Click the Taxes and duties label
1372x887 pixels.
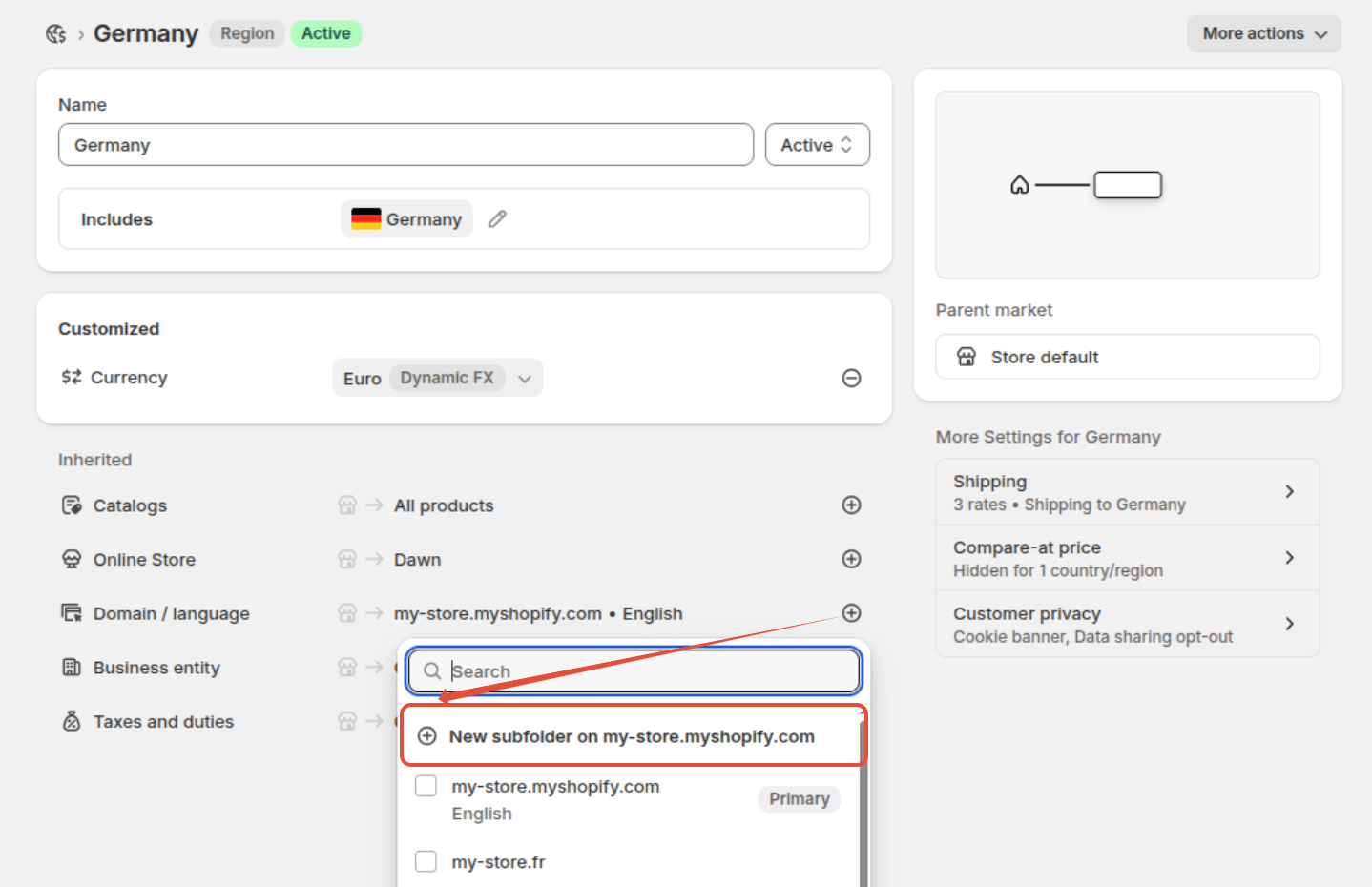click(163, 722)
